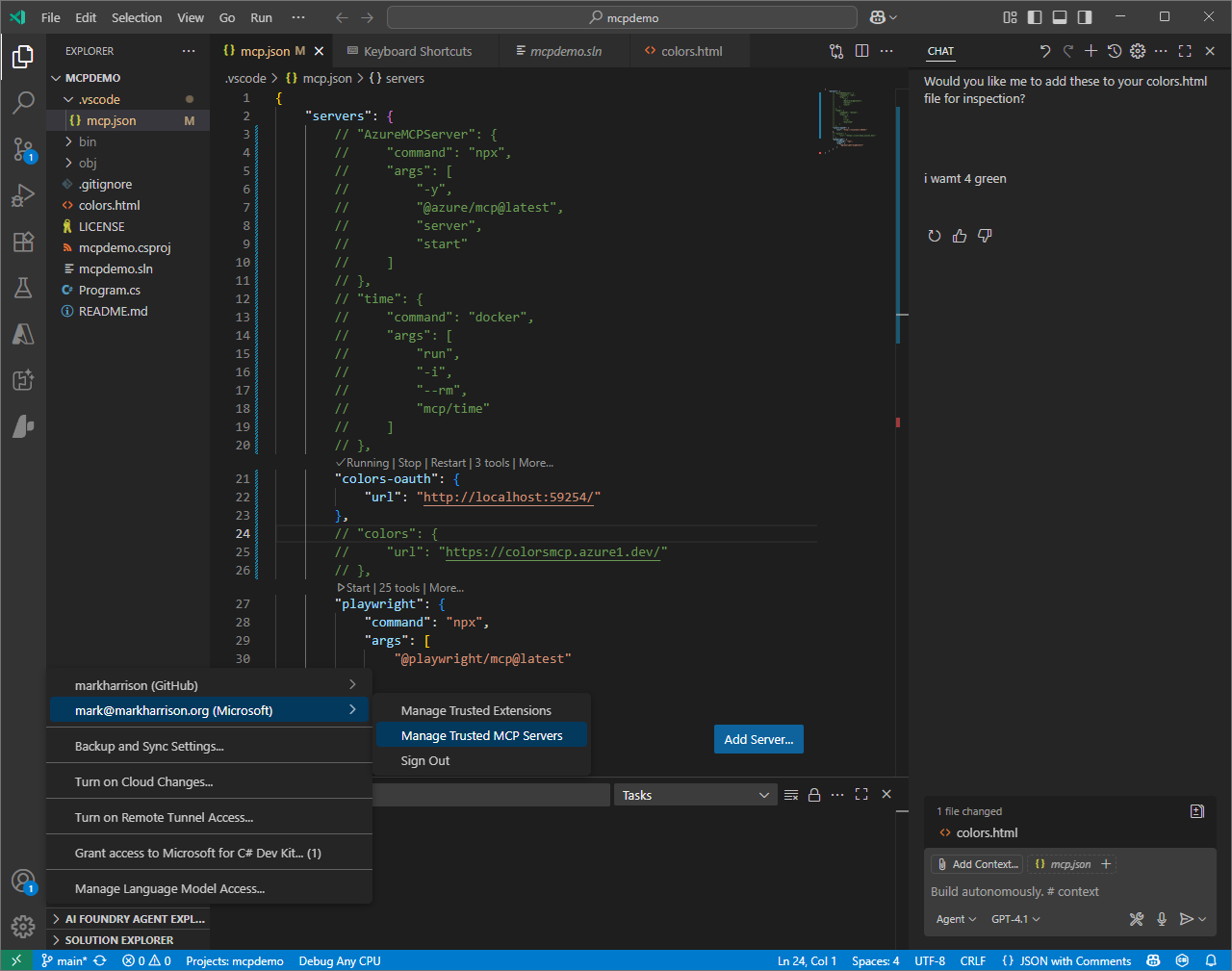Start a new chat with the plus icon
1232x971 pixels.
pos(1092,51)
